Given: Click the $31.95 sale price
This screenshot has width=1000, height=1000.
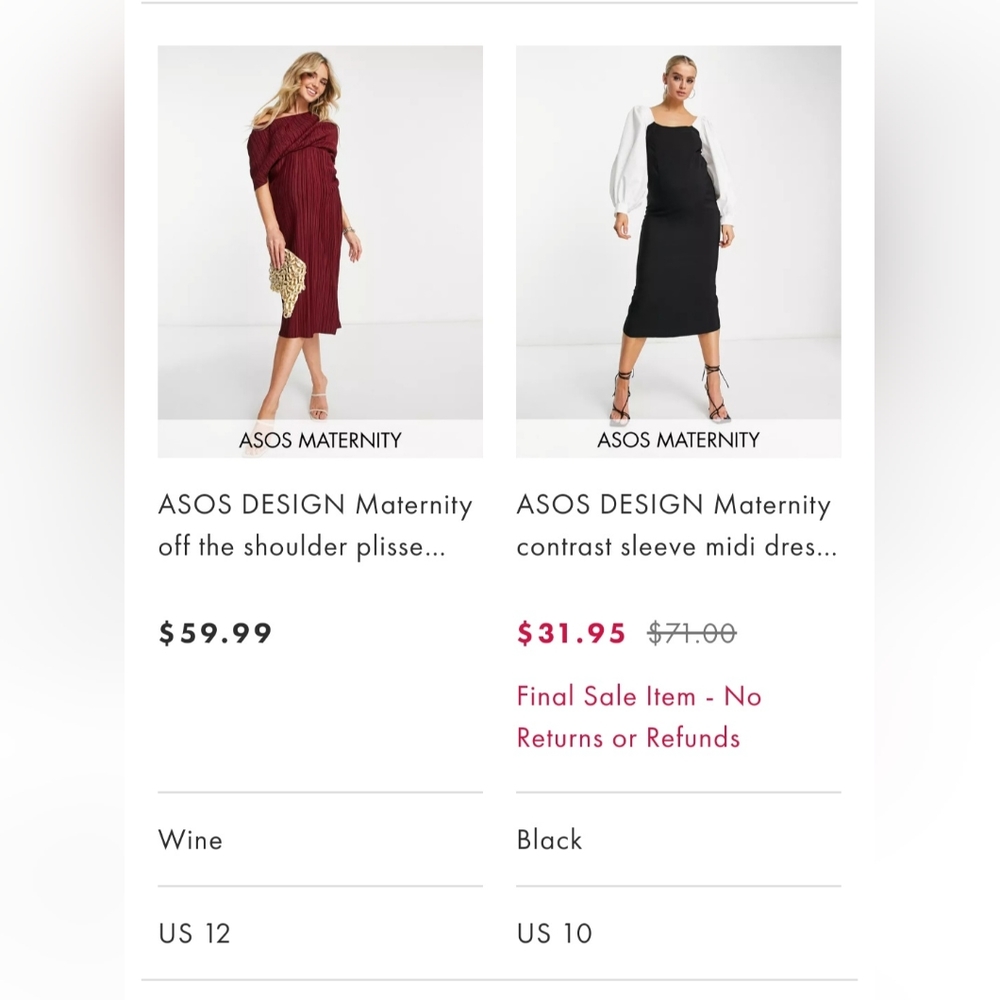Looking at the screenshot, I should (571, 632).
